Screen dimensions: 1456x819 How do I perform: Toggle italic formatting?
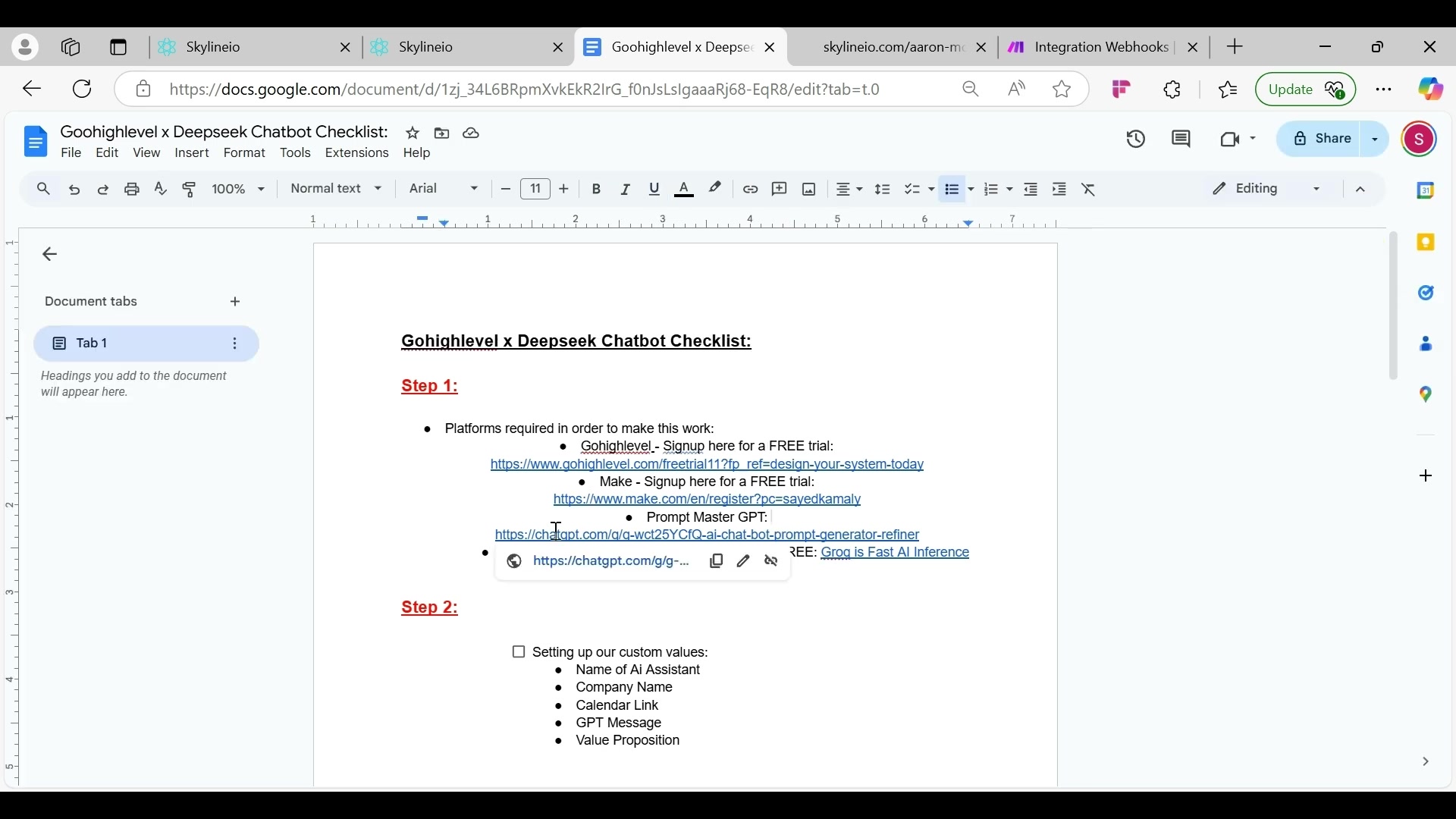[626, 190]
